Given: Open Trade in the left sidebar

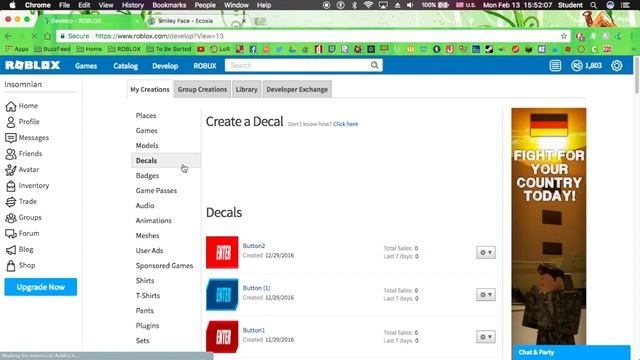Looking at the screenshot, I should [21, 201].
